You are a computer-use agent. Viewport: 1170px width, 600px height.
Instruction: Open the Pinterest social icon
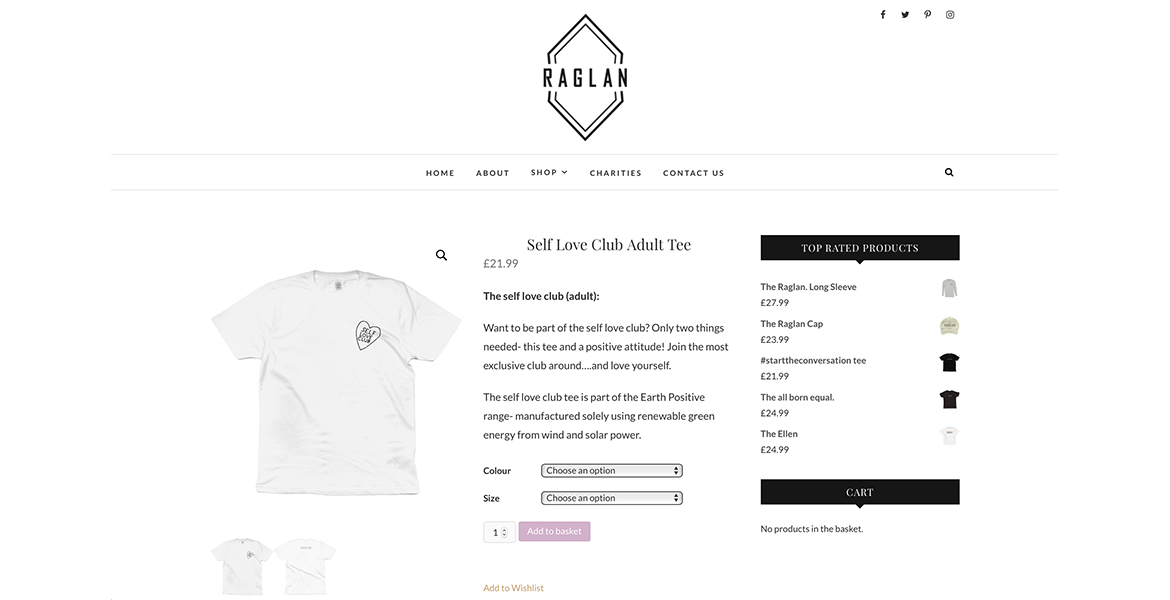click(927, 14)
